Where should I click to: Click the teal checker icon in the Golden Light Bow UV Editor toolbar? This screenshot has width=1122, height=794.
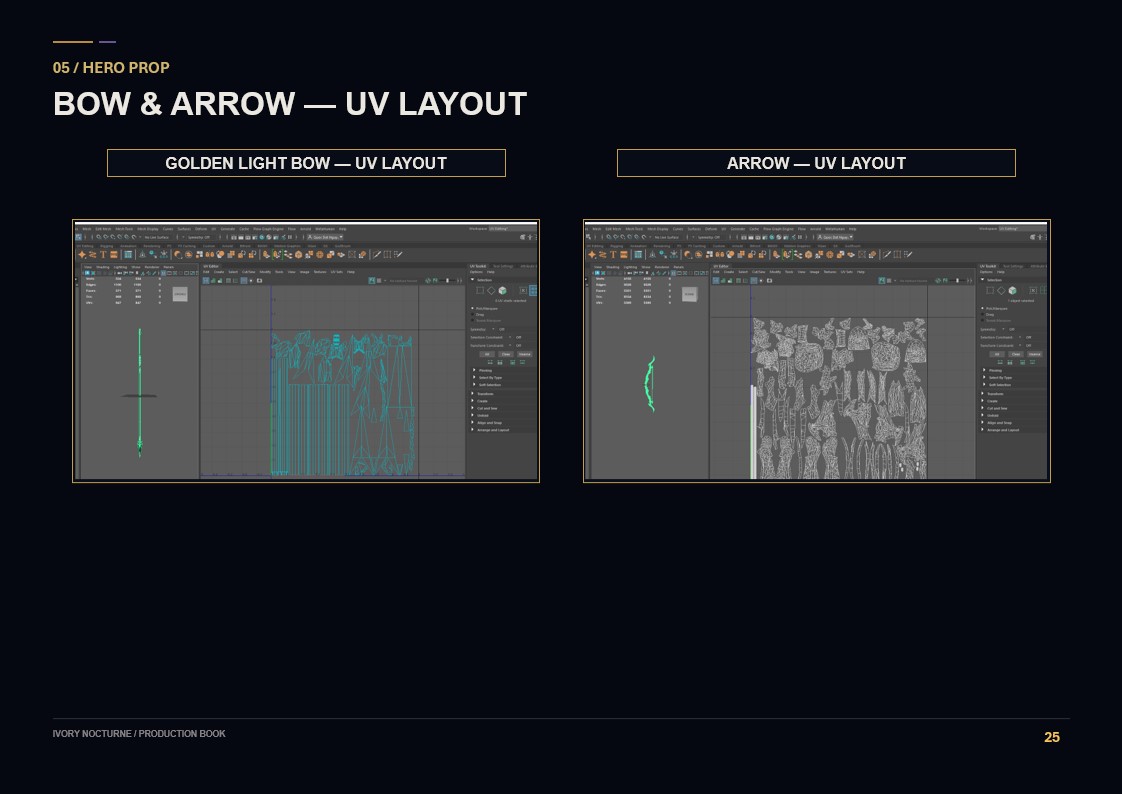tap(371, 280)
